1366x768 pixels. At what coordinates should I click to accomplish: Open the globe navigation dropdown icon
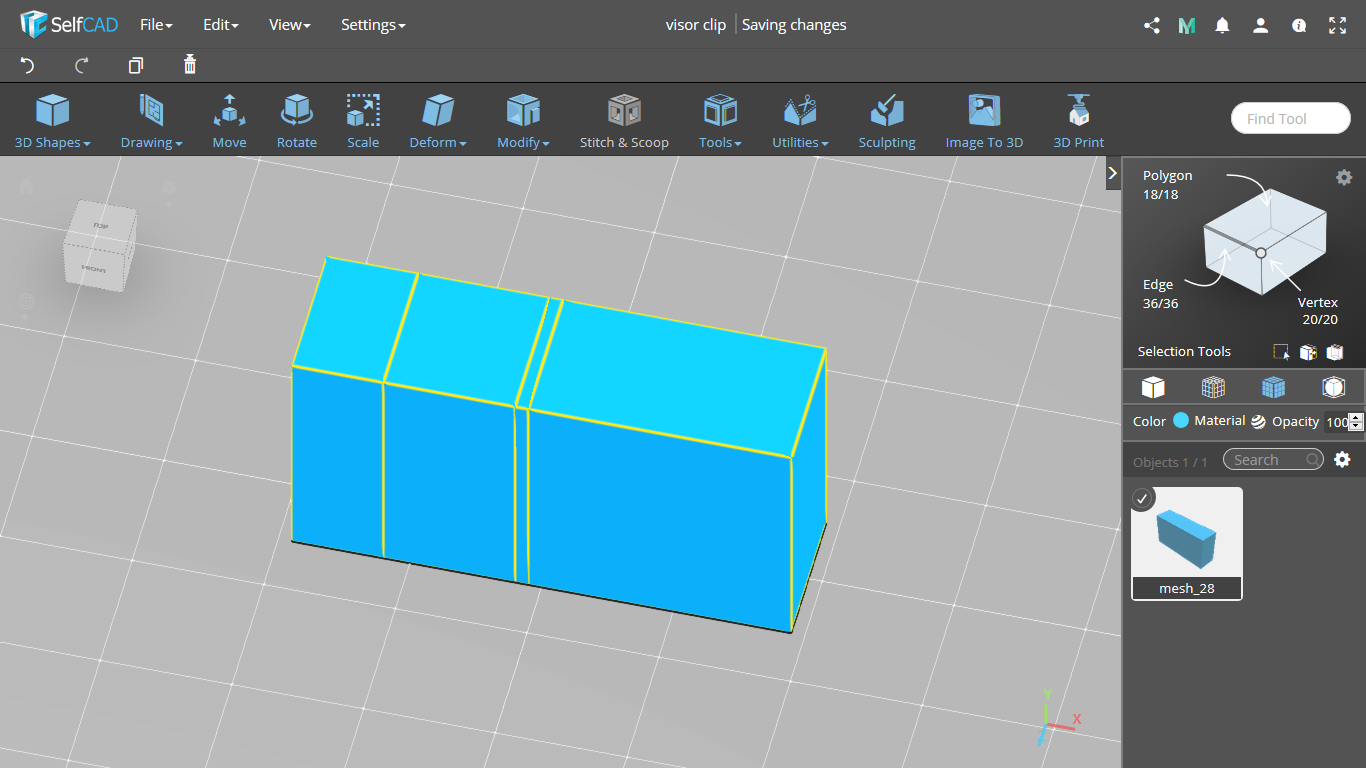[x=26, y=301]
